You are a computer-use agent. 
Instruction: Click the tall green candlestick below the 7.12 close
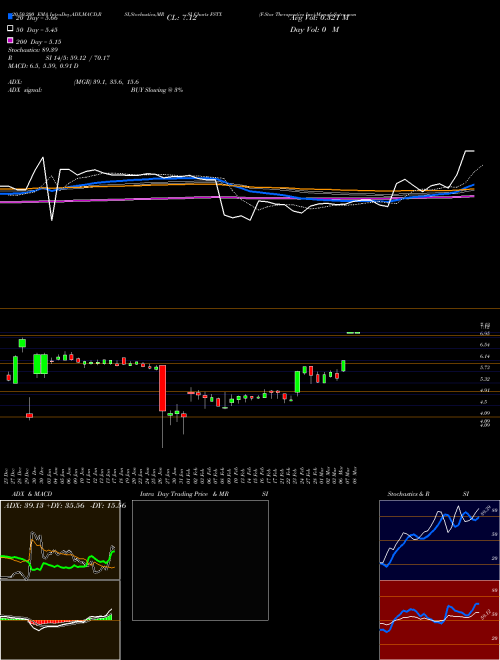[x=343, y=366]
